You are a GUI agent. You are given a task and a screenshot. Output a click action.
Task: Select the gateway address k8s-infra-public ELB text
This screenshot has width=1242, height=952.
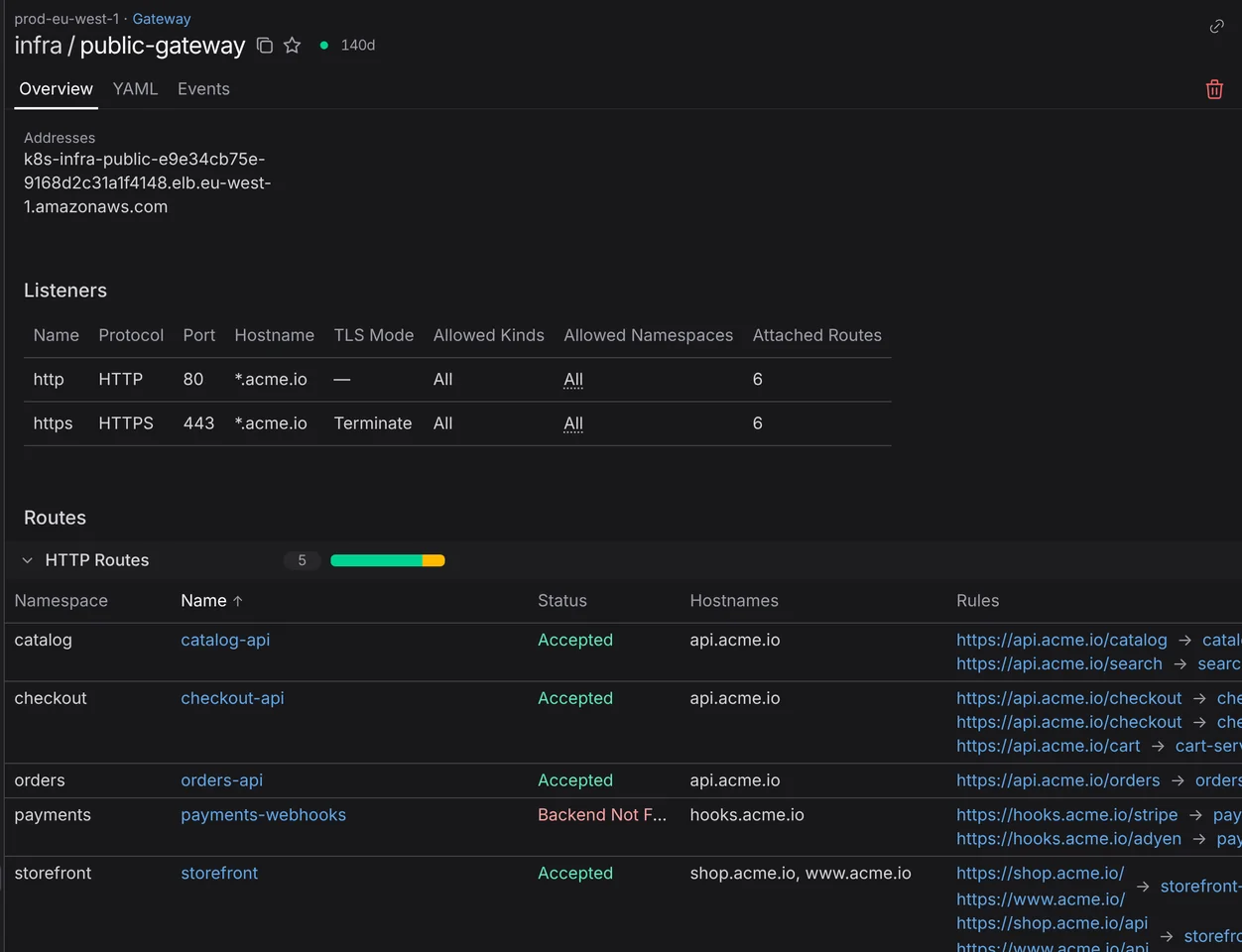click(x=147, y=183)
